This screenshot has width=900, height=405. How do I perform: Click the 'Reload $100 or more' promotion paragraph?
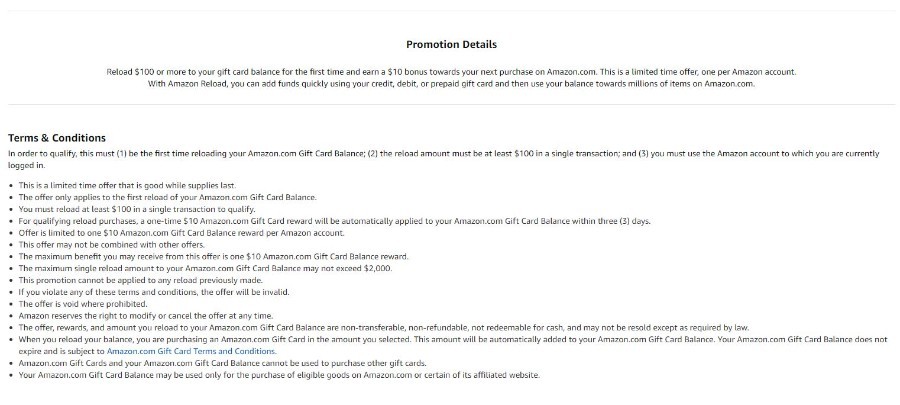pos(451,78)
